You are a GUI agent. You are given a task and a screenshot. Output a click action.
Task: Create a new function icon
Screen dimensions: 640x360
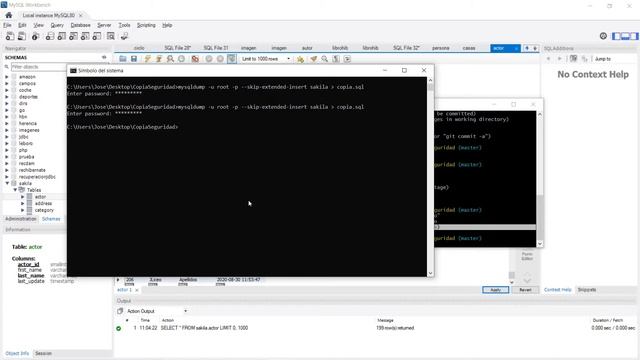click(x=97, y=36)
